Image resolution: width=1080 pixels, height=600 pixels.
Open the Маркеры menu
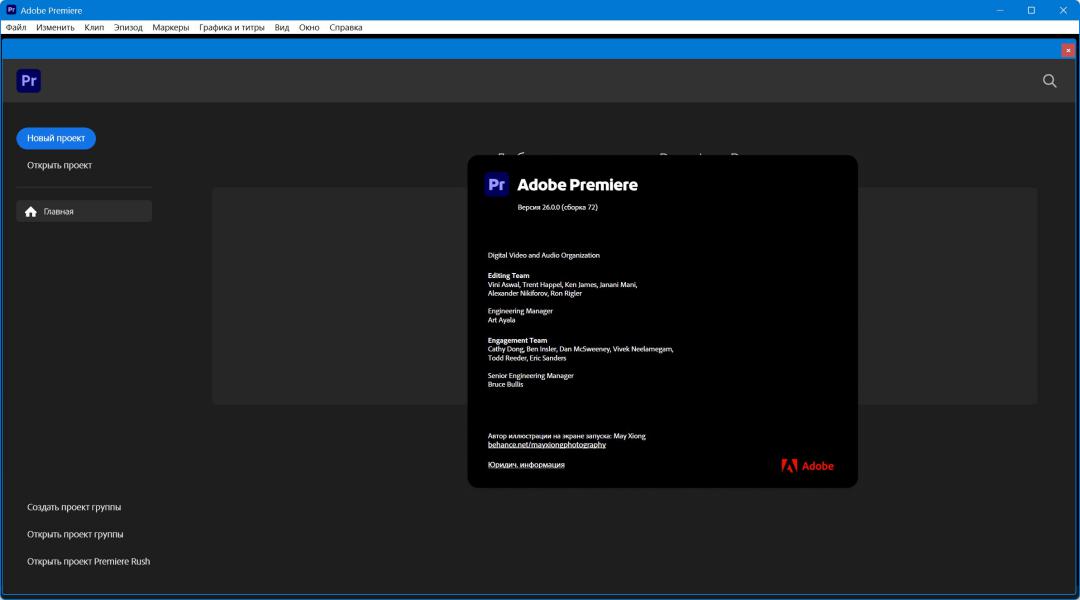pos(170,28)
